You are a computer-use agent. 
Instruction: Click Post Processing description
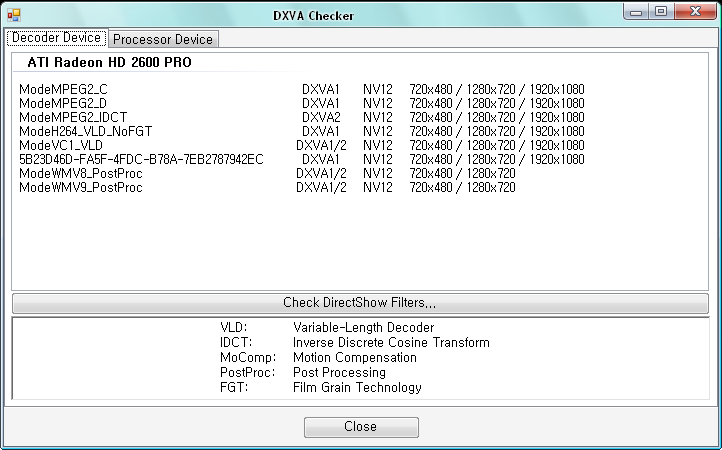339,372
